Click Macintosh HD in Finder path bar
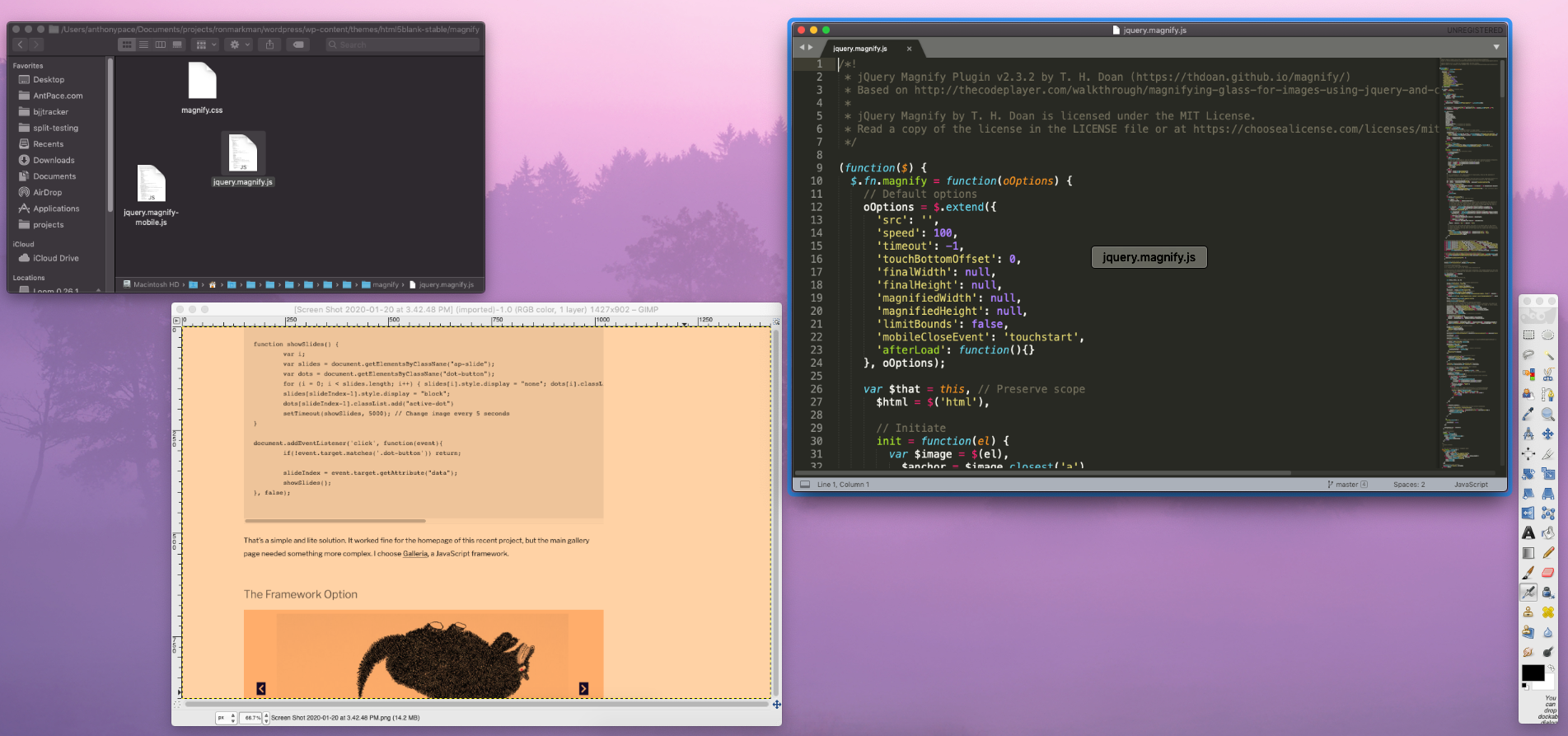Image resolution: width=1568 pixels, height=736 pixels. (x=152, y=284)
